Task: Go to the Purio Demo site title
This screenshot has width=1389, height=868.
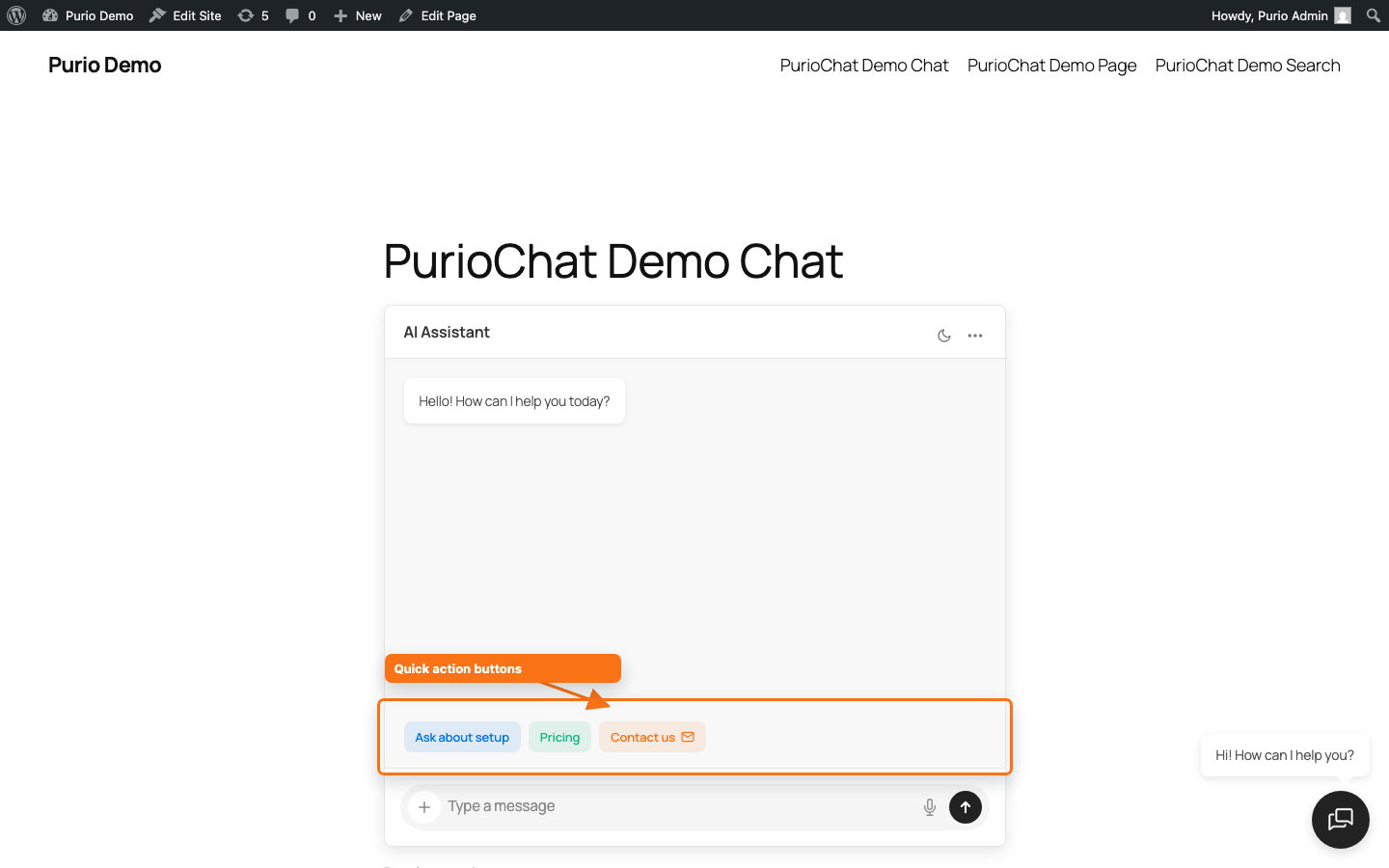Action: point(104,65)
